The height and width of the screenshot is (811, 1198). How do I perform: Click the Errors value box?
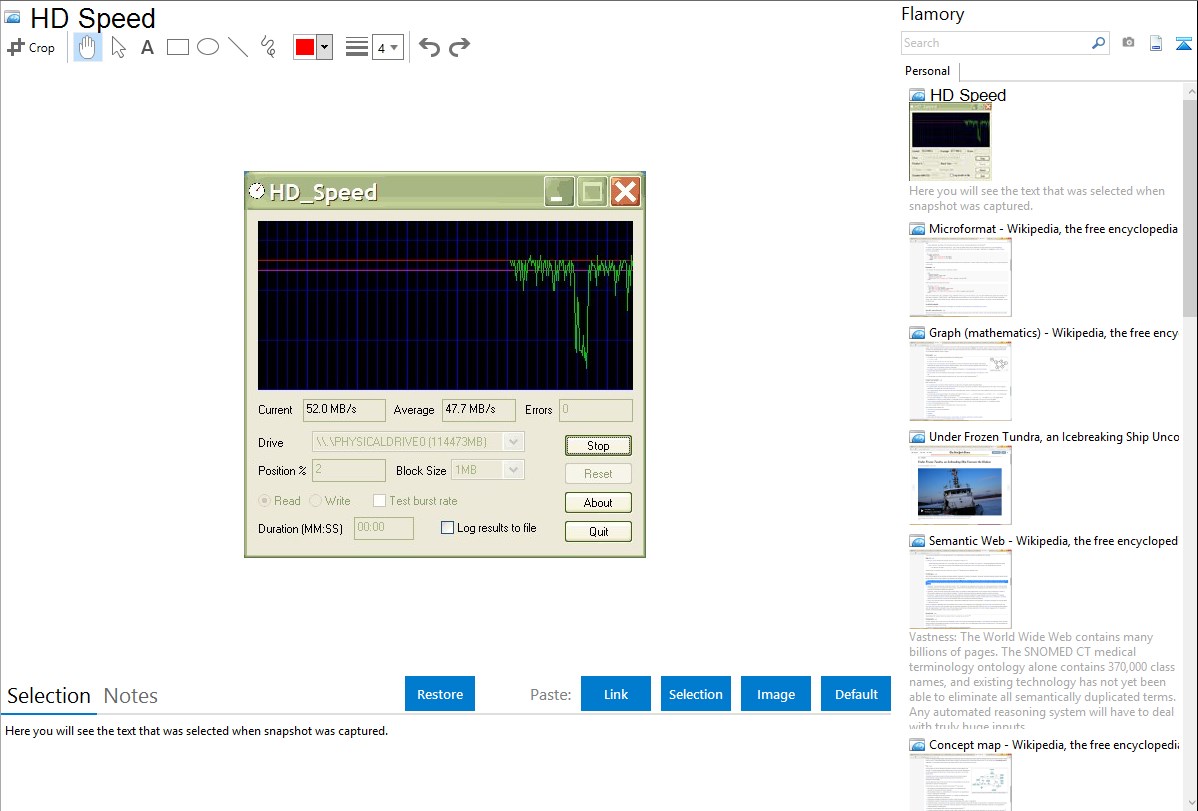(x=596, y=410)
